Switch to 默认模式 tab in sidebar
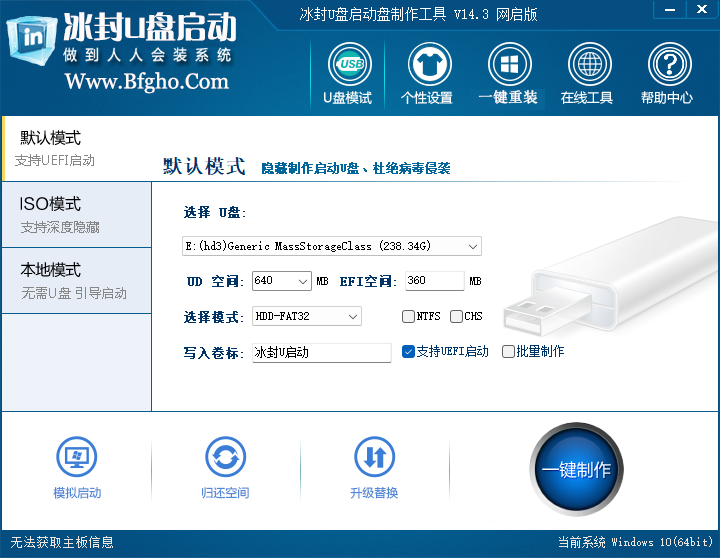 [x=77, y=149]
